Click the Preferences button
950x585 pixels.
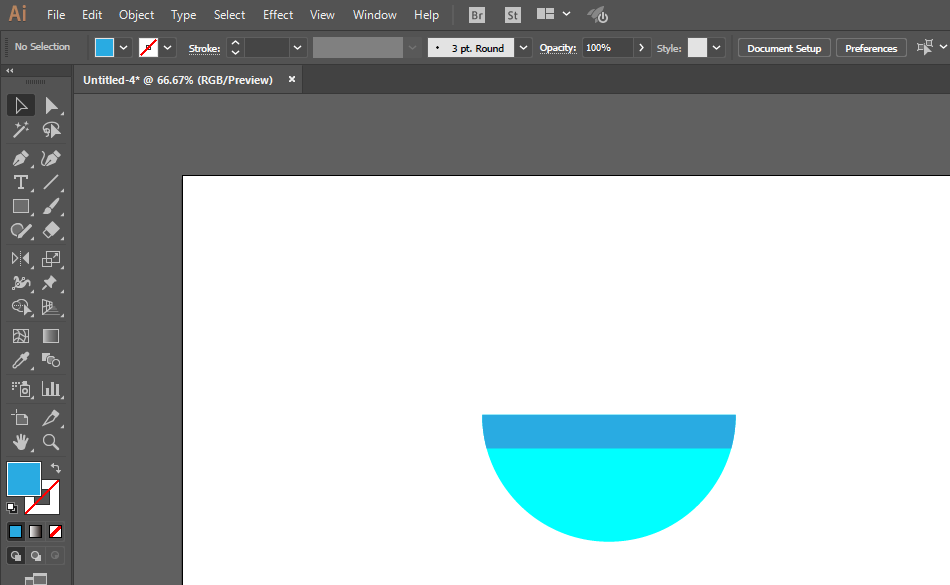coord(871,48)
